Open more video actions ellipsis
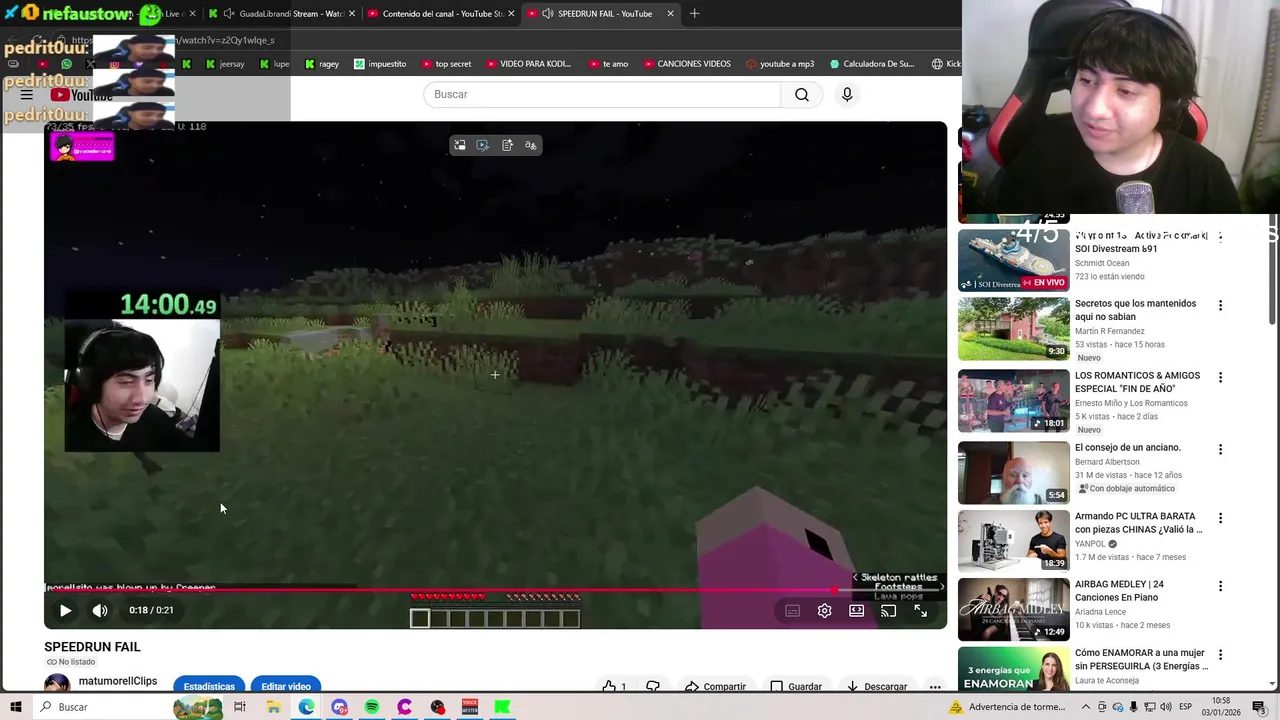This screenshot has height=720, width=1280. point(935,686)
